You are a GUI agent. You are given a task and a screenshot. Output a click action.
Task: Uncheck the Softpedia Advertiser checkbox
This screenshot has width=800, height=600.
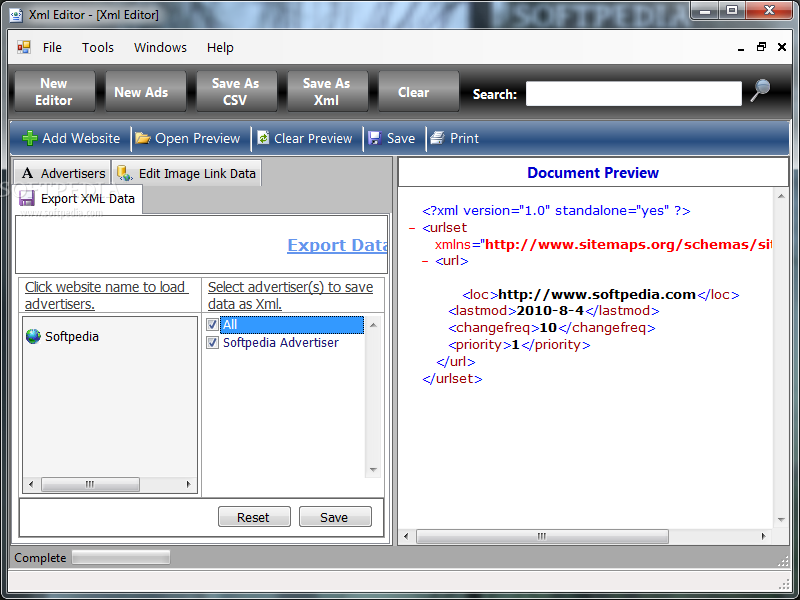(x=212, y=342)
